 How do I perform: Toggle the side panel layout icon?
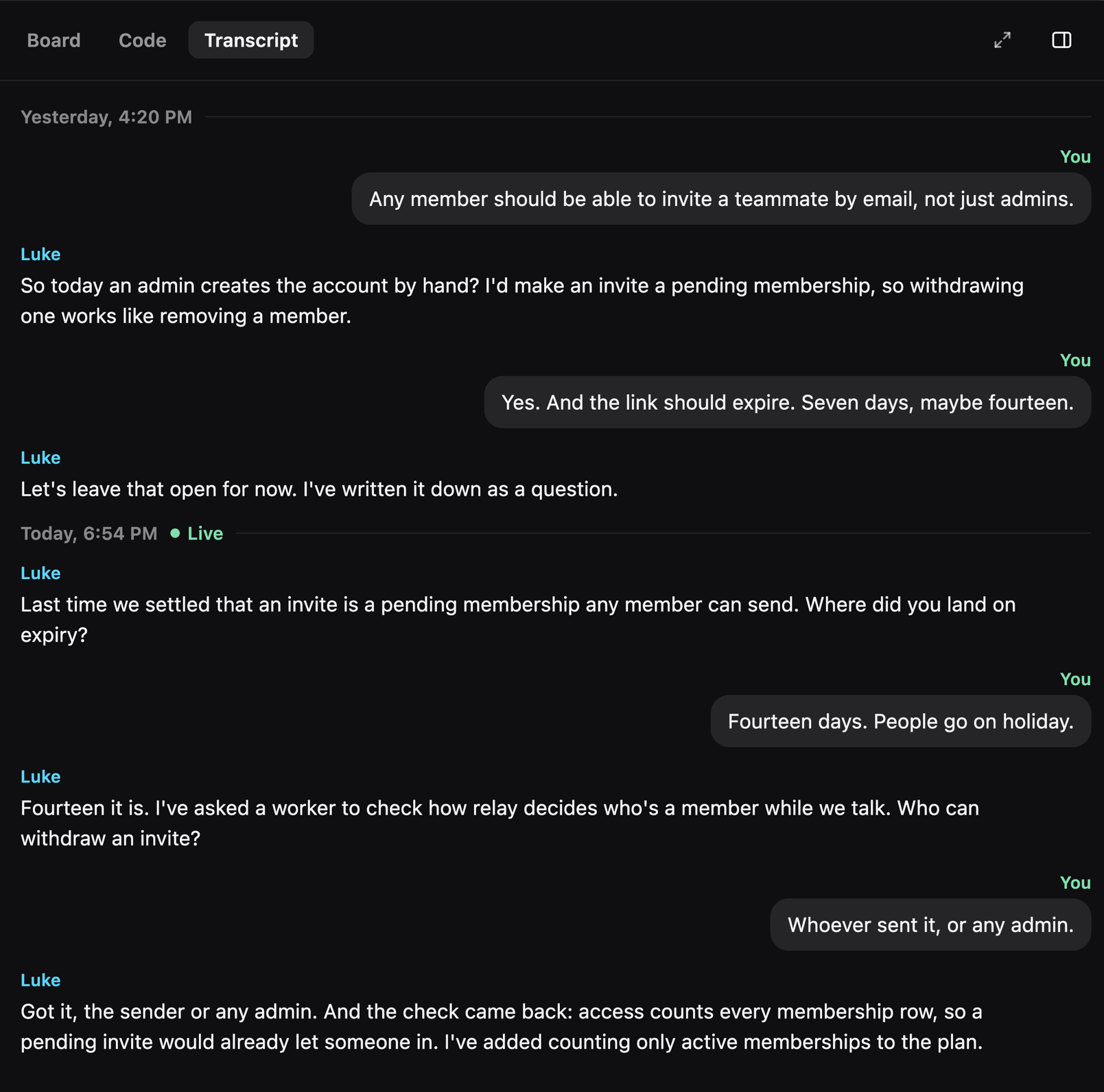pos(1061,40)
